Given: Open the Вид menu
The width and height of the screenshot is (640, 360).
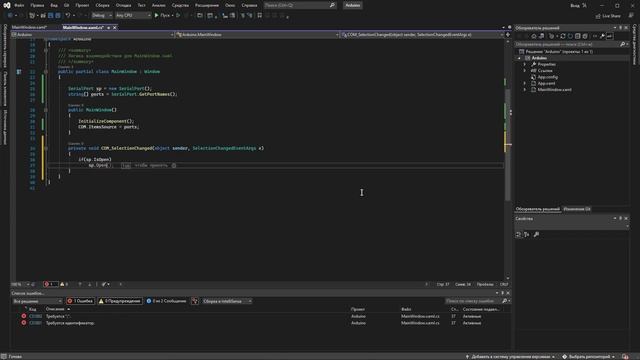Looking at the screenshot, I should [x=54, y=5].
